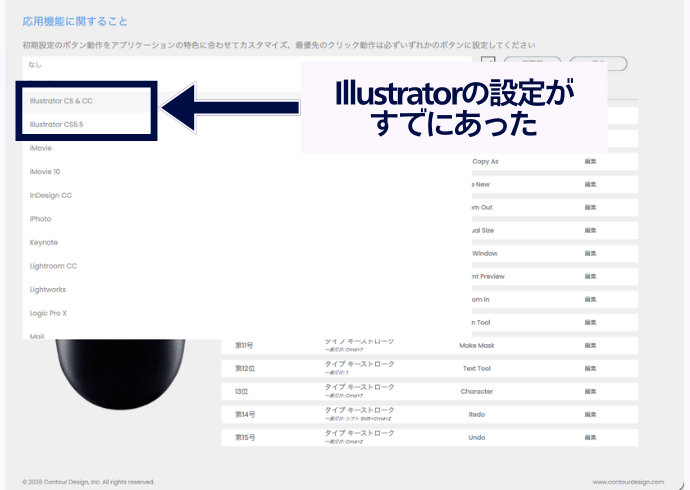This screenshot has height=490, width=690.
Task: Click 編集 on the Copy As row
Action: [x=591, y=161]
